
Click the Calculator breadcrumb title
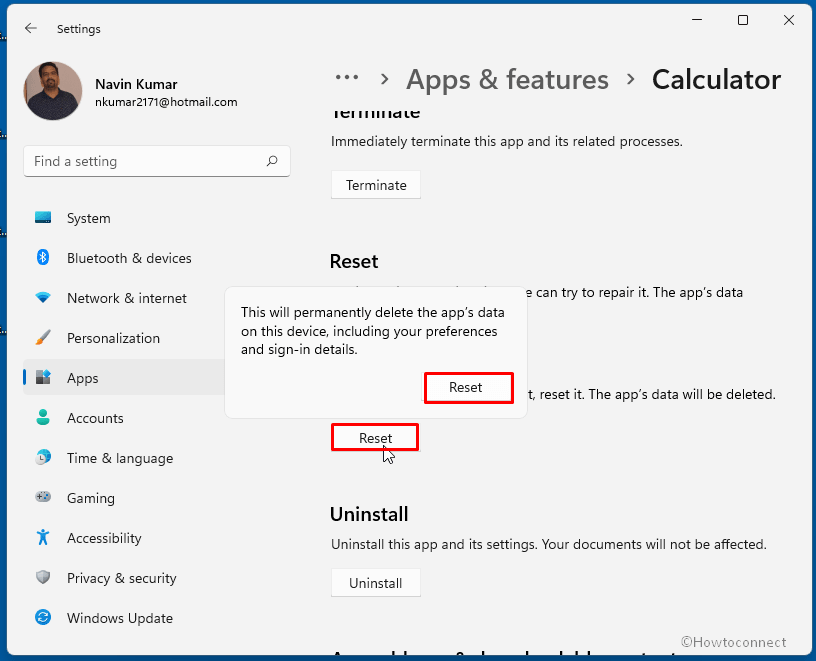pos(716,80)
